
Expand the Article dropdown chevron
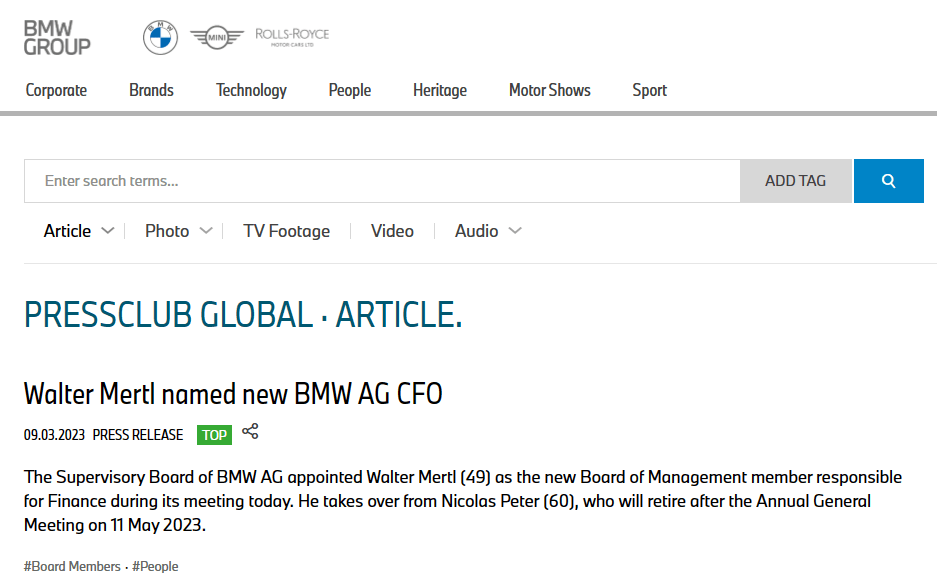click(108, 231)
